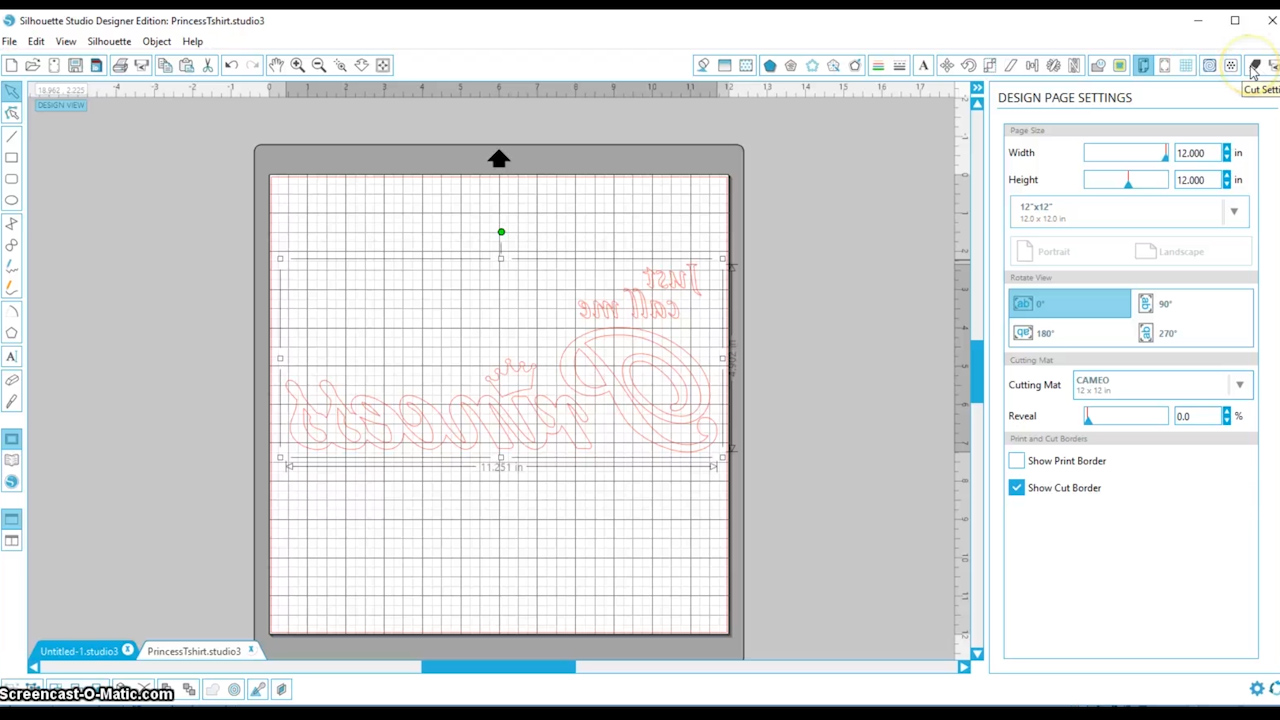Adjust the page Height slider

click(x=1126, y=180)
